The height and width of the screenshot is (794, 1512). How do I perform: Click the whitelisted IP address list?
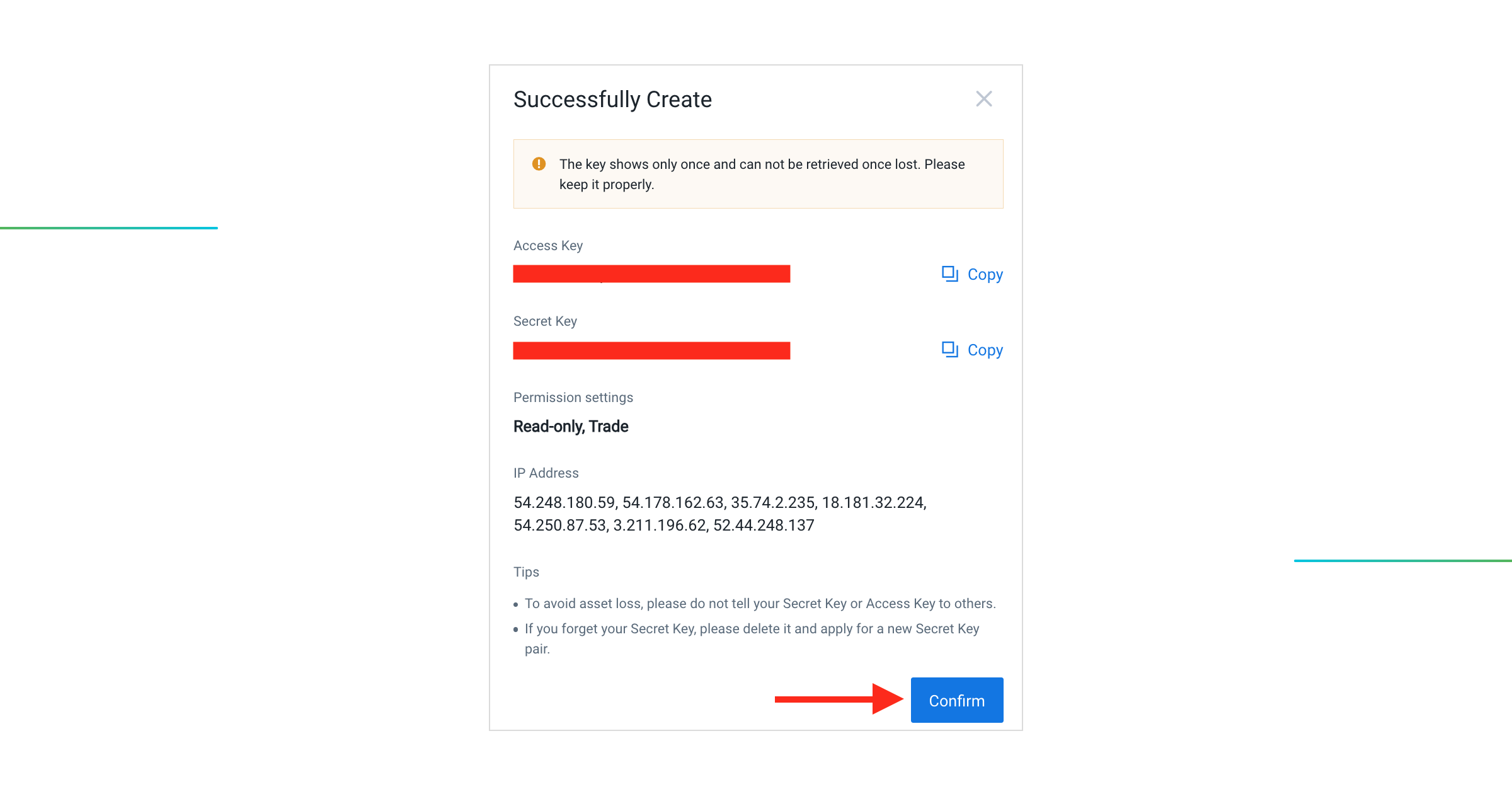click(719, 514)
